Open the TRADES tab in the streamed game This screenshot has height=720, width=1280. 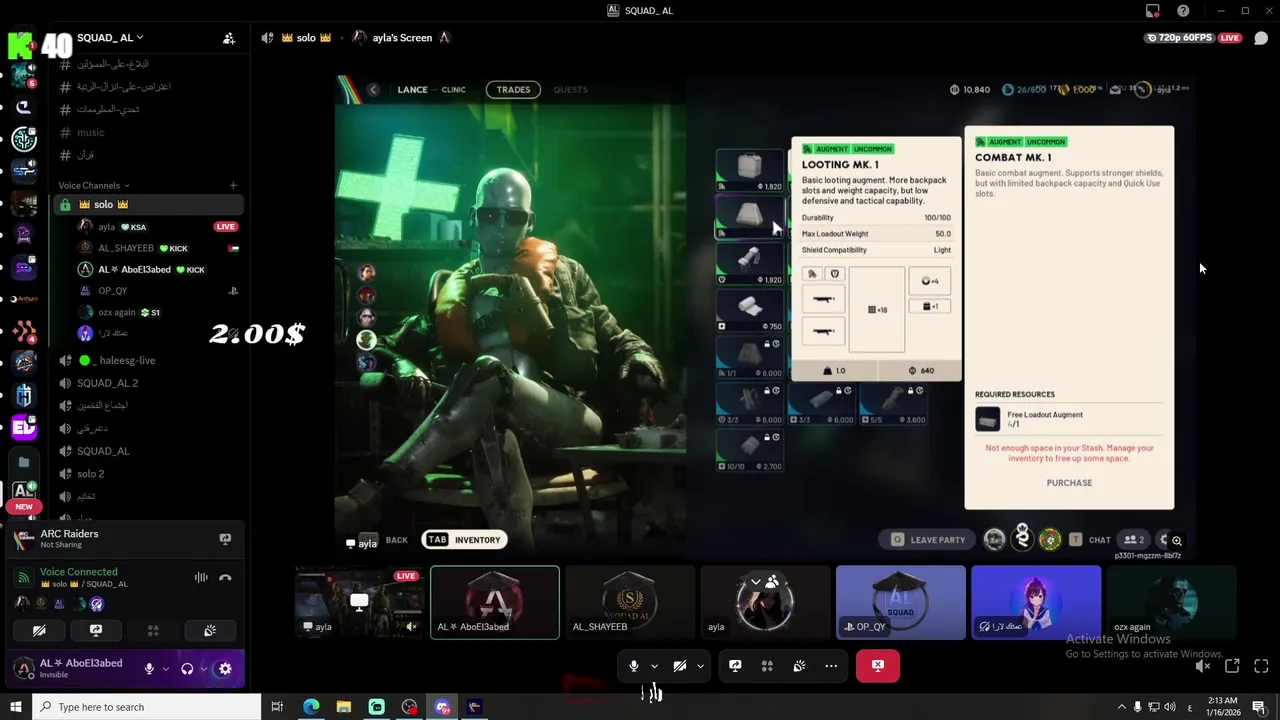[513, 90]
